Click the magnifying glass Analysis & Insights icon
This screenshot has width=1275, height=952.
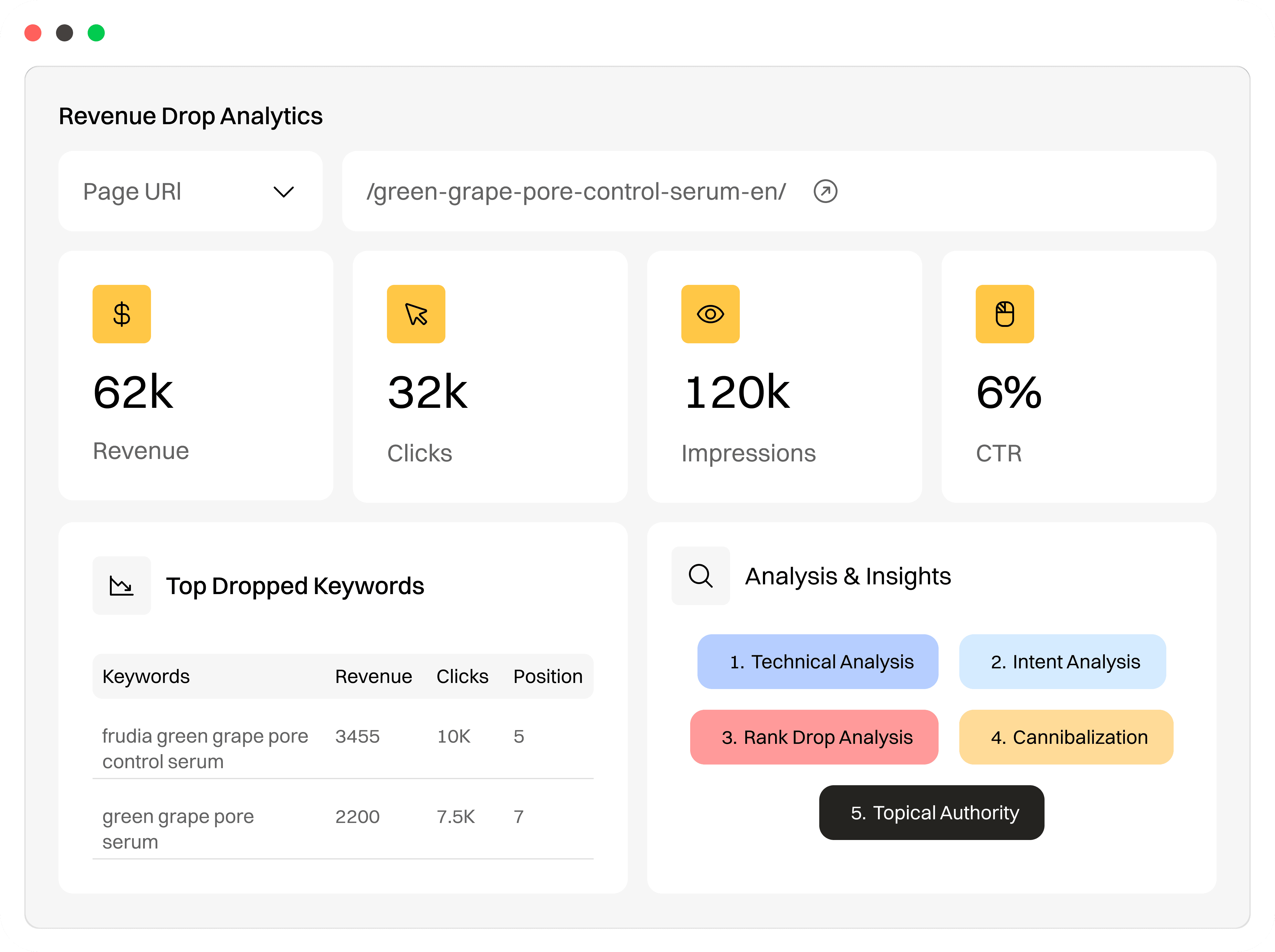[700, 576]
